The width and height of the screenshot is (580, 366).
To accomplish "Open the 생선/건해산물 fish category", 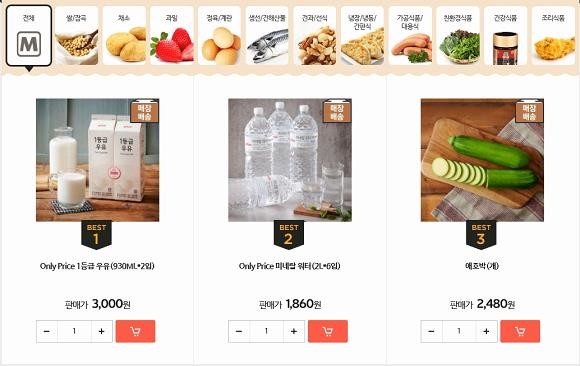I will click(x=267, y=36).
